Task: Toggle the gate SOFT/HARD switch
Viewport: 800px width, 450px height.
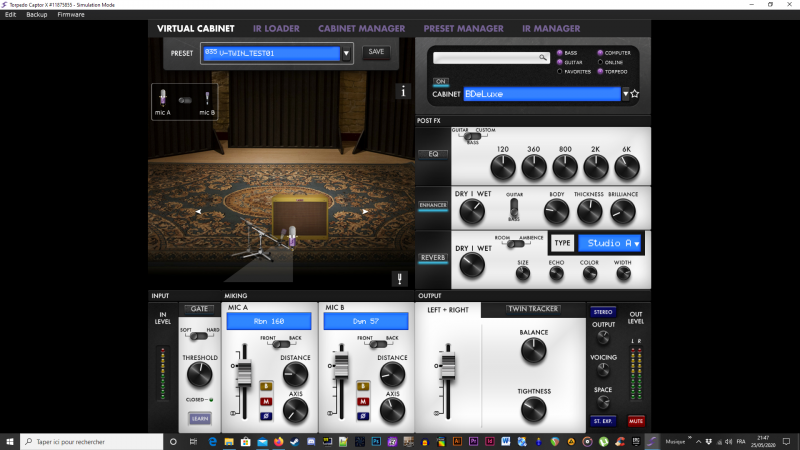Action: tap(199, 336)
